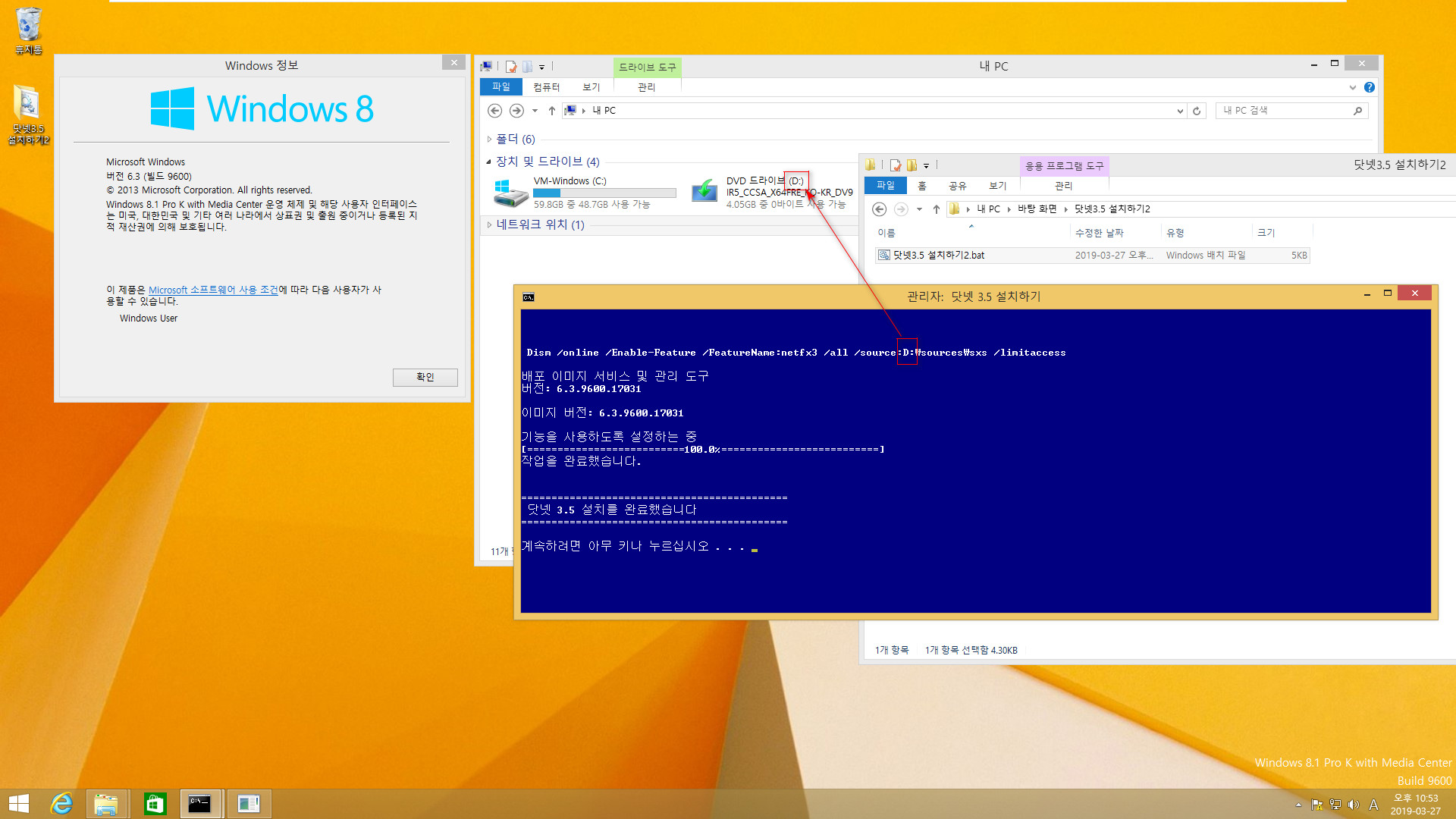Image resolution: width=1456 pixels, height=819 pixels.
Task: Open quick access toolbar dropdown in 내 PC
Action: pos(541,67)
